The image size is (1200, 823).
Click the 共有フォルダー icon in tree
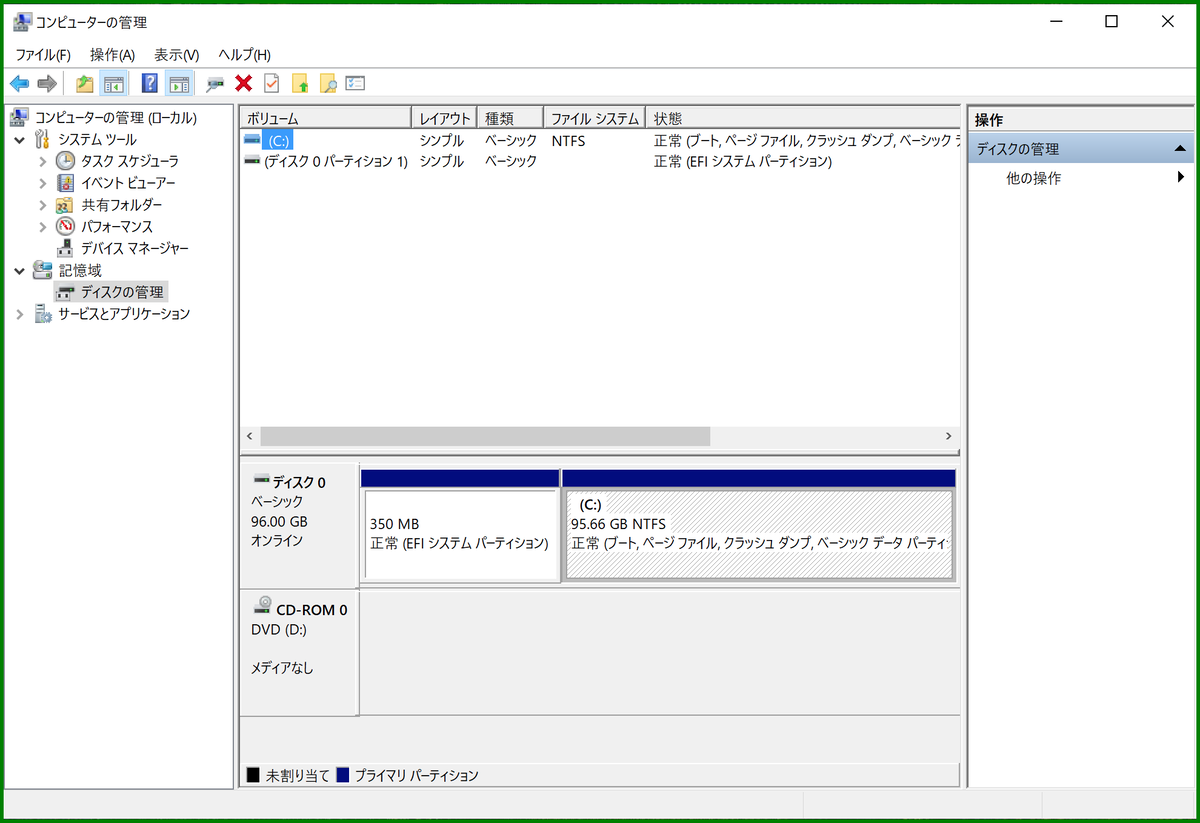pos(65,205)
